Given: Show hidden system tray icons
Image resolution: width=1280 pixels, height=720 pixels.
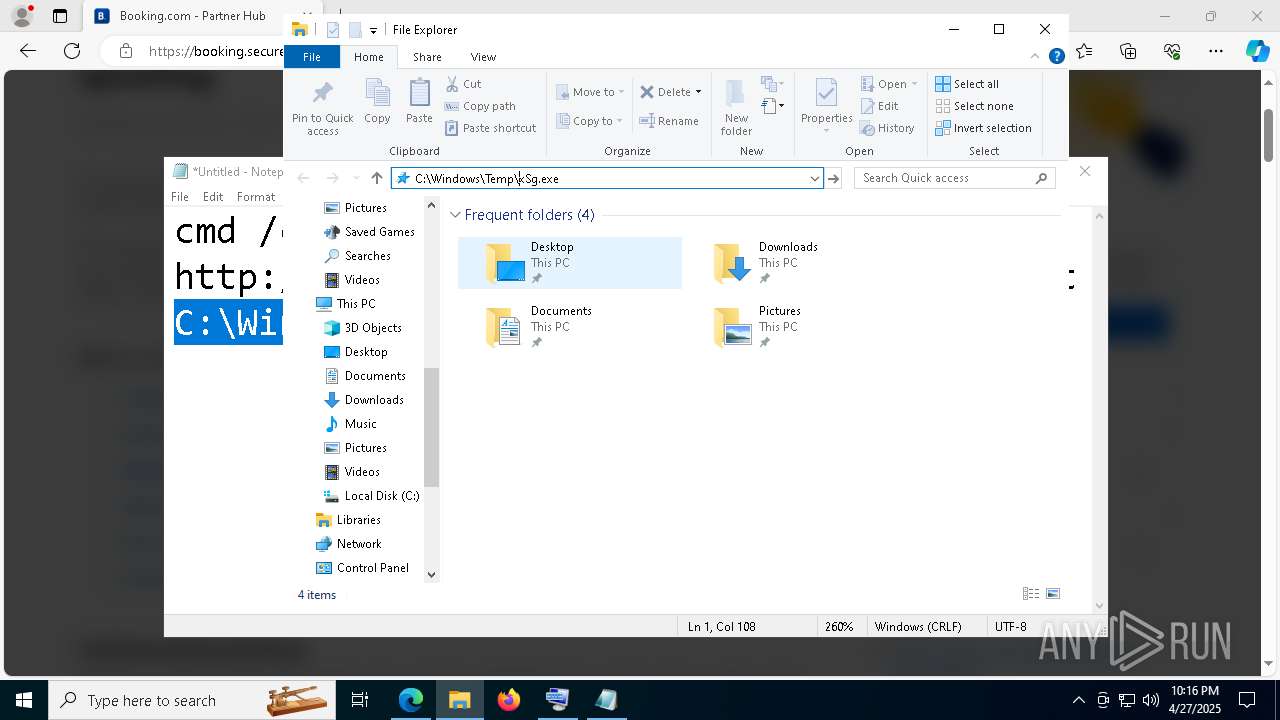Looking at the screenshot, I should tap(1078, 700).
